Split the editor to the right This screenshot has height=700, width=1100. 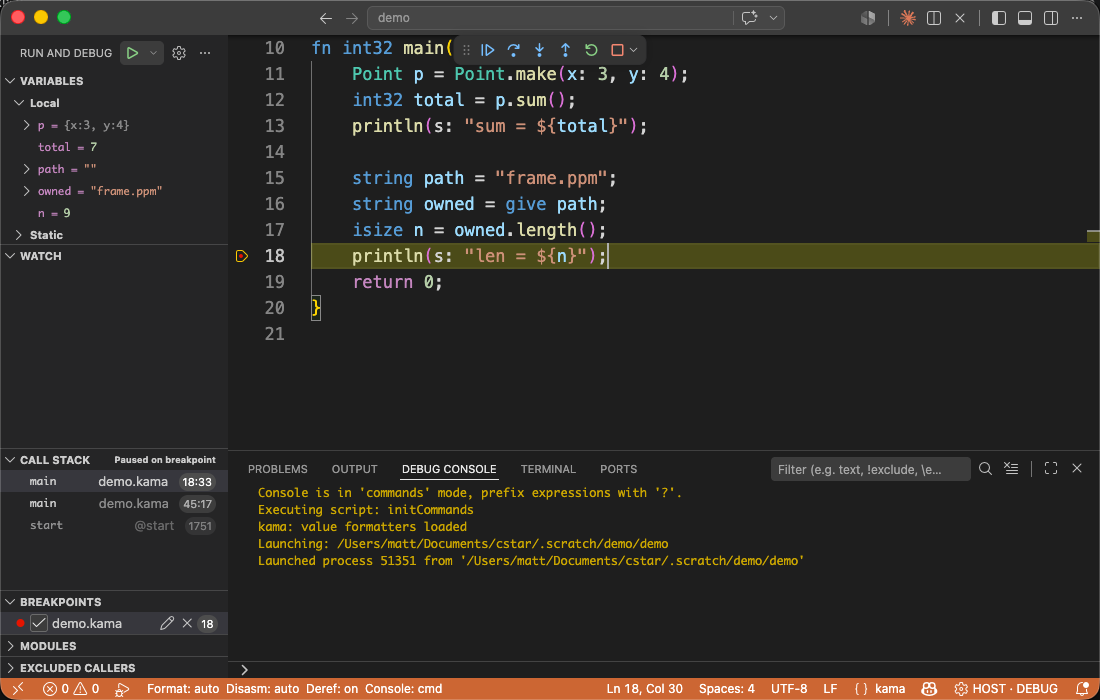tap(934, 18)
